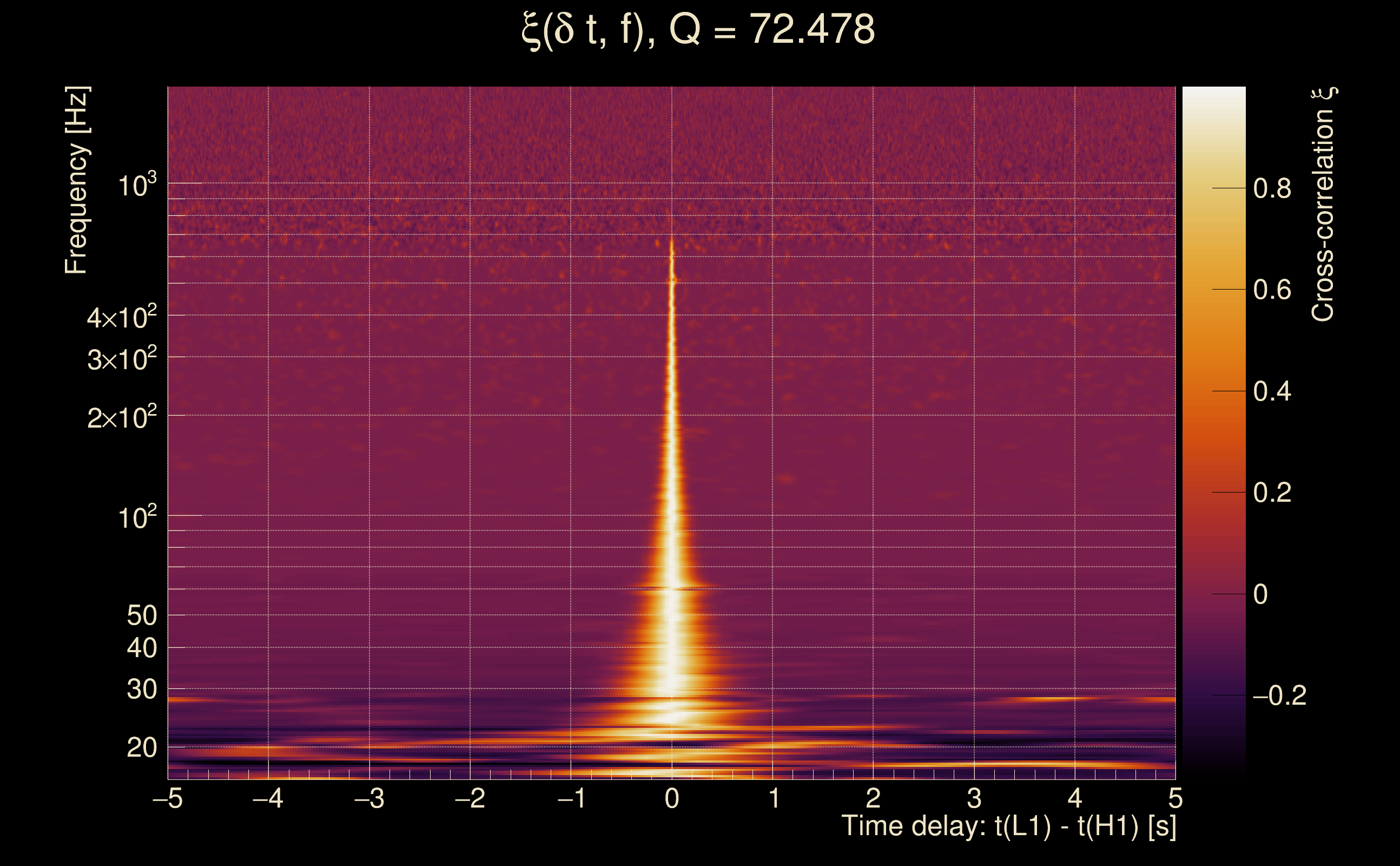The image size is (1400, 866).
Task: Click the 0.4 mark on the color scale
Action: click(x=1272, y=392)
